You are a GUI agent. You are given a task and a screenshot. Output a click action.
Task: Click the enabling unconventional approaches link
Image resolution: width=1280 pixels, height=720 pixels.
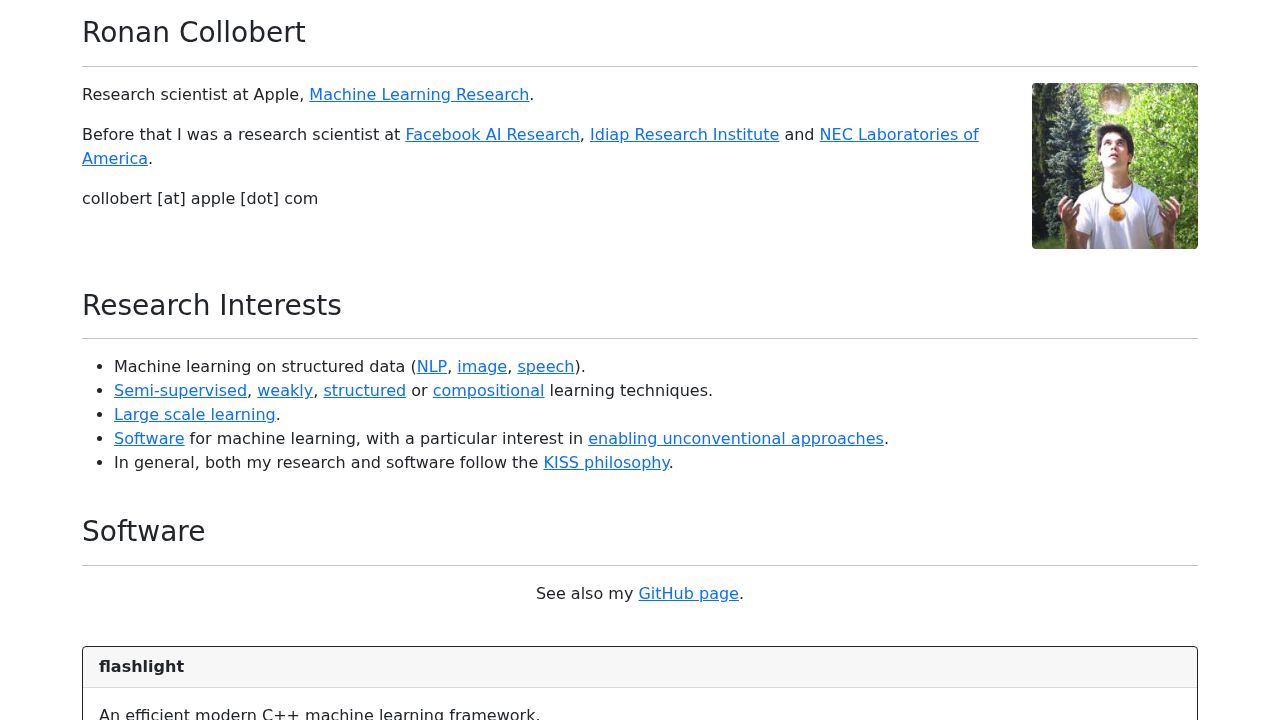736,438
